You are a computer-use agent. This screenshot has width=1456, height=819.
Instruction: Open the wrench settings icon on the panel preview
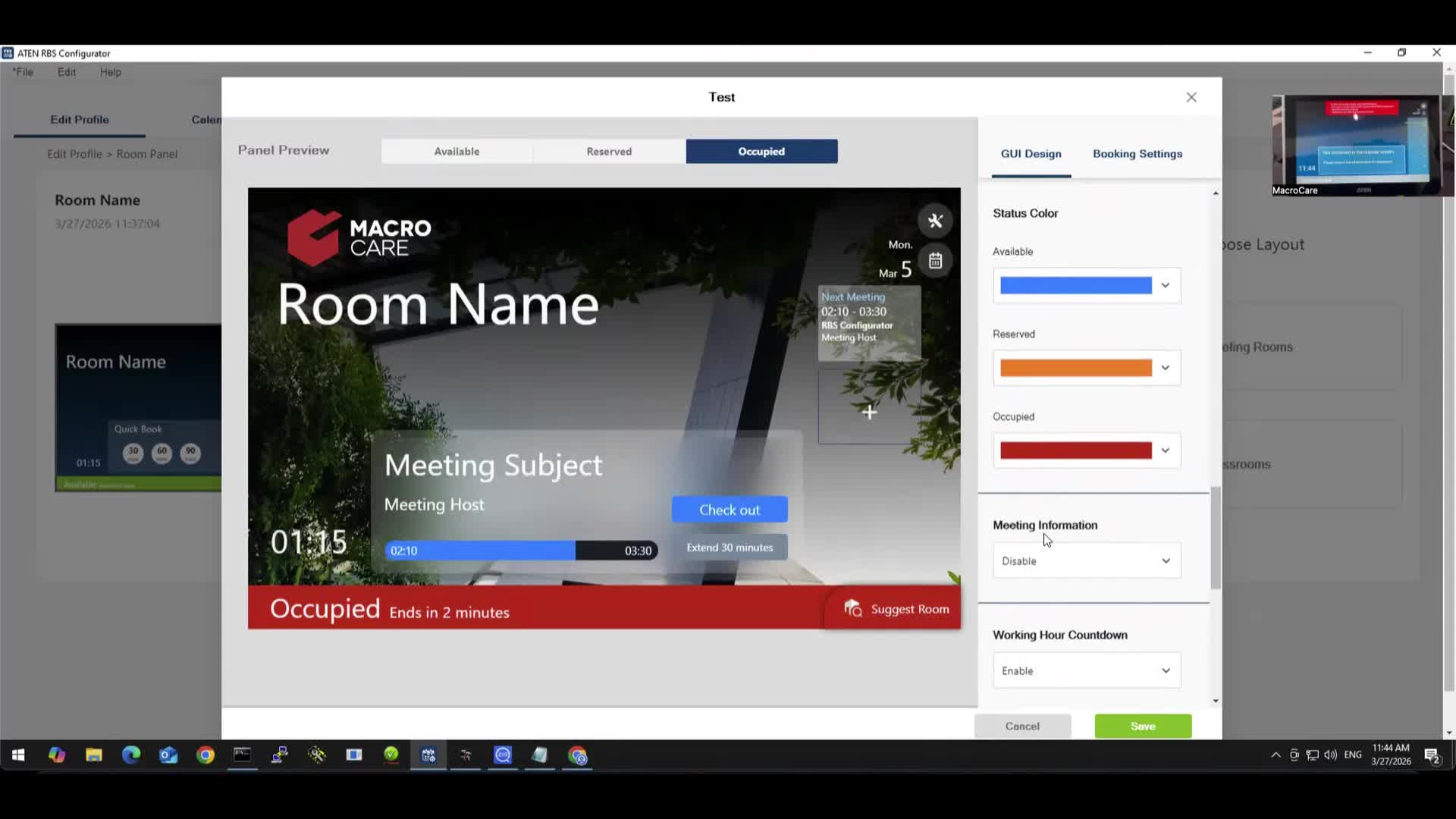(x=934, y=221)
